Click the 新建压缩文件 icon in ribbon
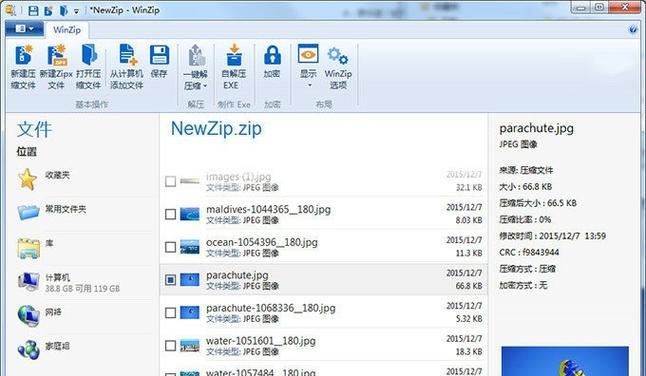This screenshot has height=376, width=646. 23,55
